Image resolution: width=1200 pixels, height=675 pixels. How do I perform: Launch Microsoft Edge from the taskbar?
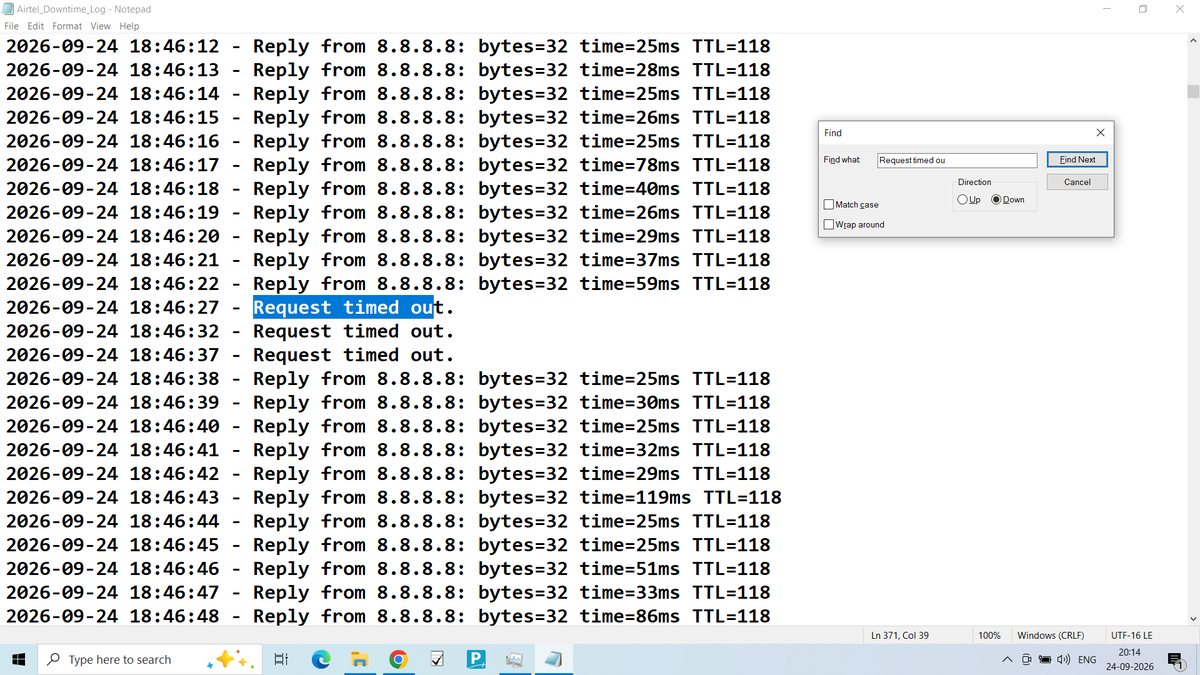pos(321,659)
